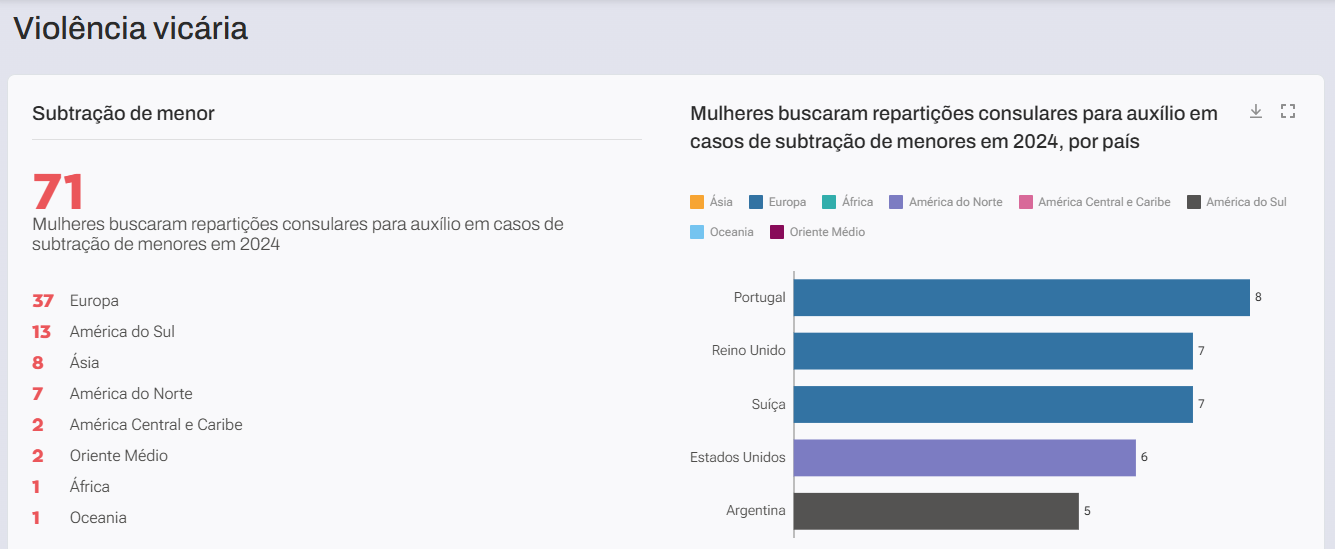Click the chart title about repartições consulares
Image resolution: width=1335 pixels, height=549 pixels.
[954, 127]
